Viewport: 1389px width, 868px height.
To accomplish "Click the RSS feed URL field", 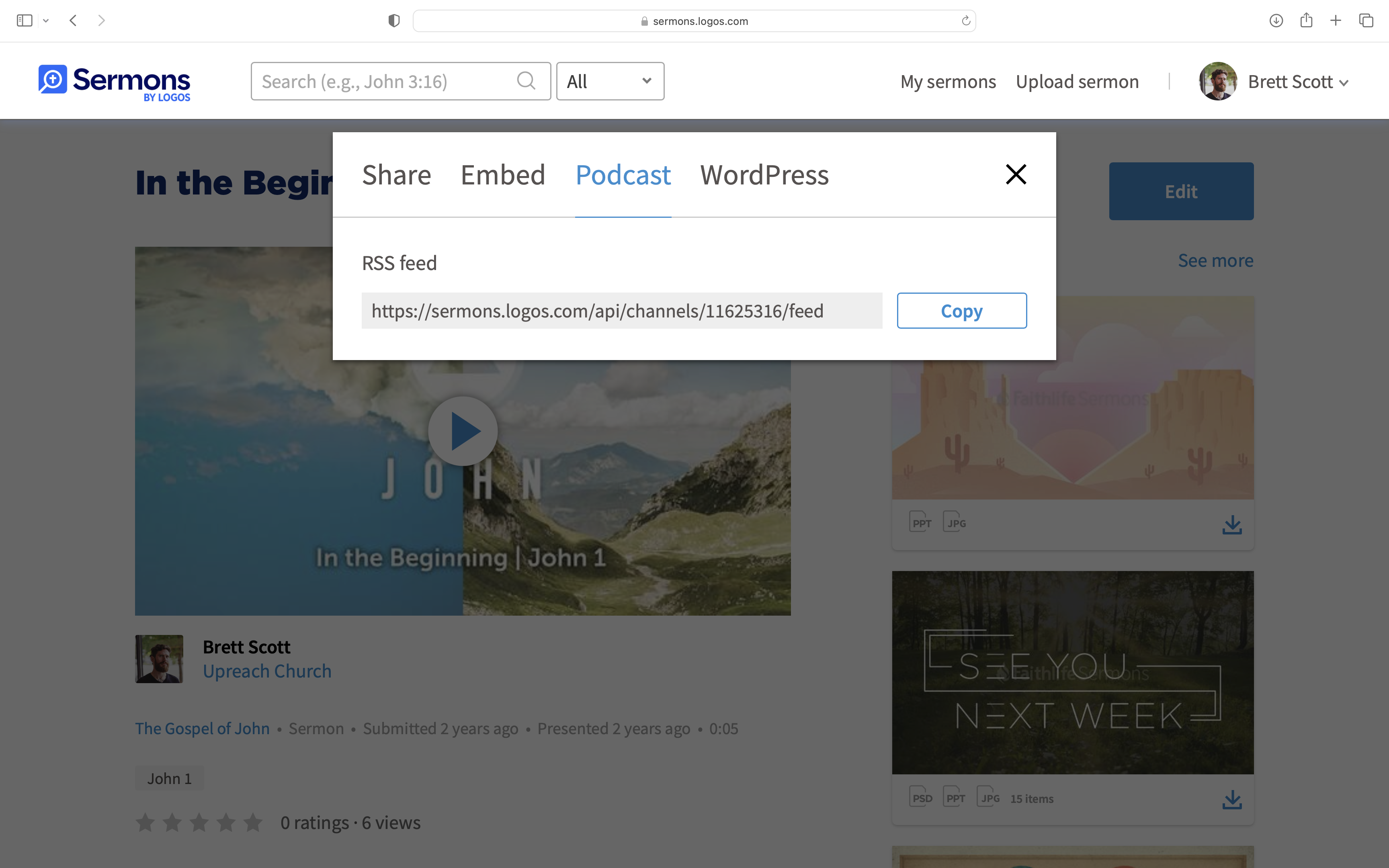I will (622, 311).
